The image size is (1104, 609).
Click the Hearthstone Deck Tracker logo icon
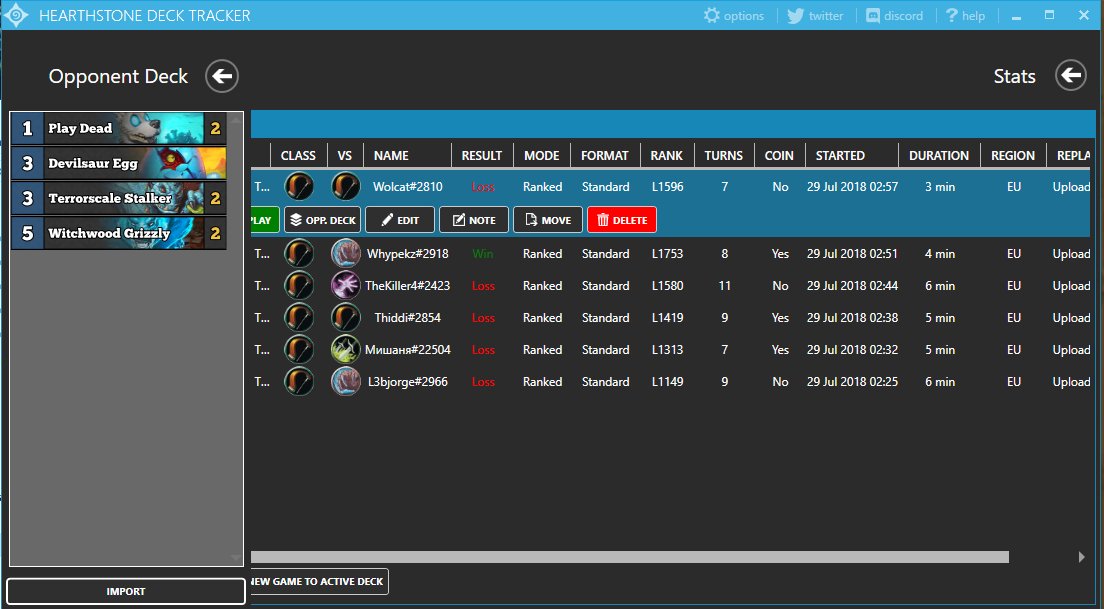[15, 15]
